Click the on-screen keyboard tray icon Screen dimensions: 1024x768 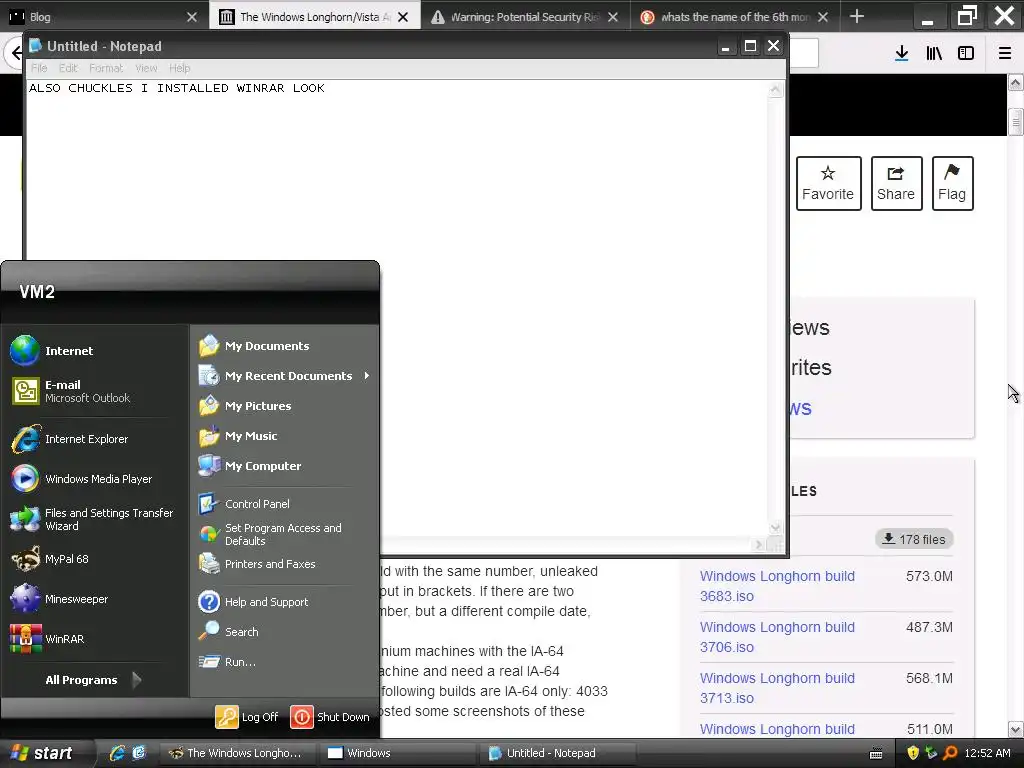(x=876, y=754)
